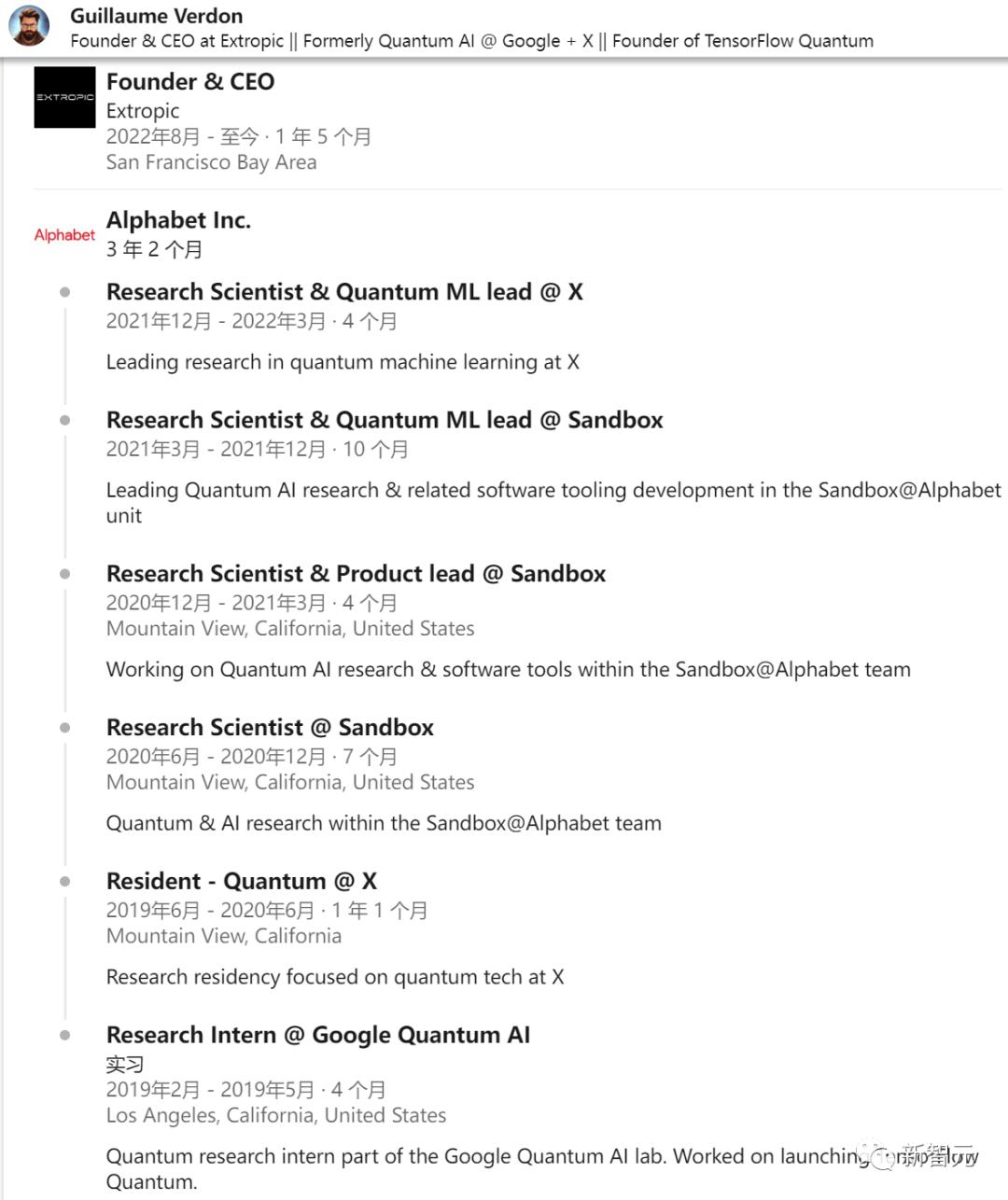Screen dimensions: 1008x1200
Task: Click the bullet beside Research Scientist @ Sandbox
Action: pyautogui.click(x=64, y=727)
